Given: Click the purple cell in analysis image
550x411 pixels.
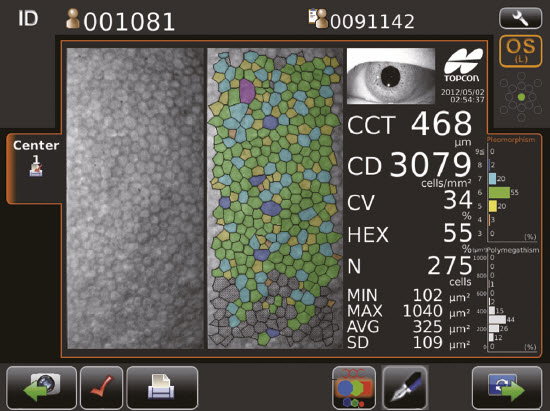Looking at the screenshot, I should pos(247,91).
